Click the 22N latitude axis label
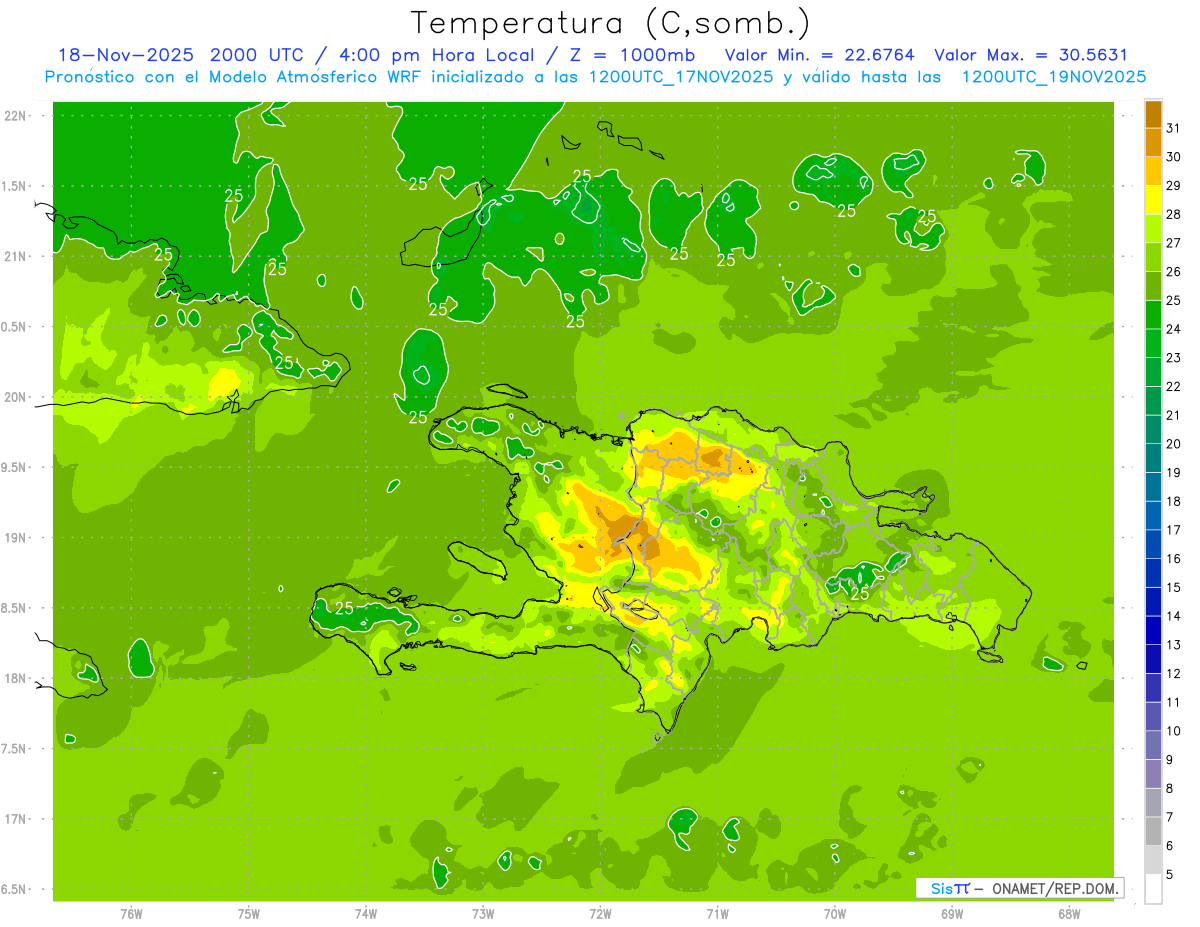 16,116
